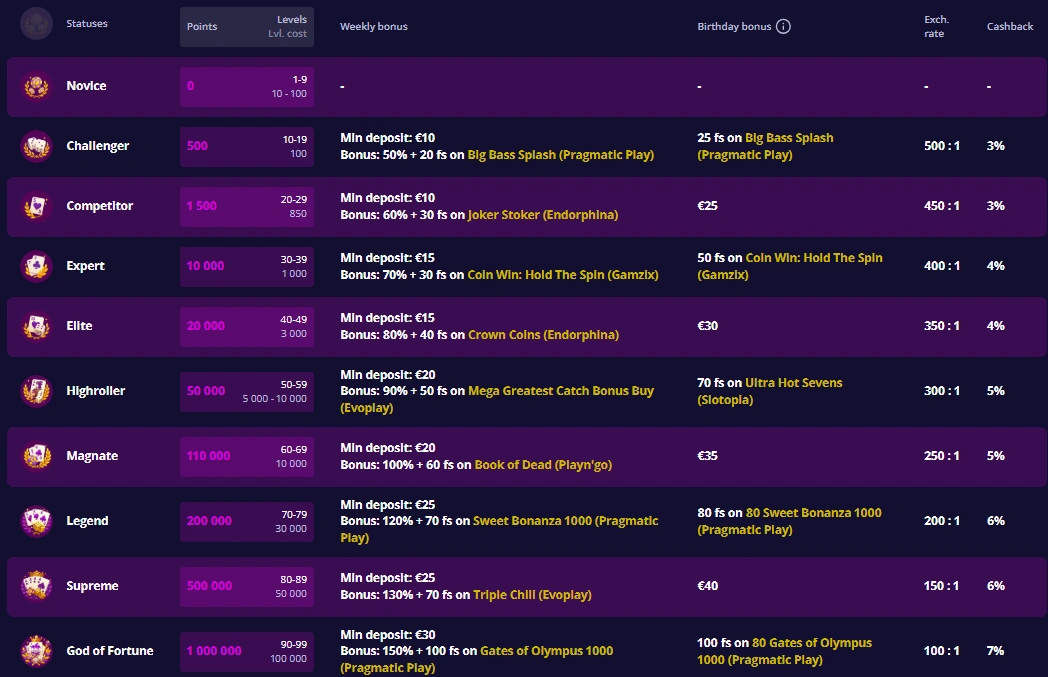Click the 50 000 points value

coord(206,391)
